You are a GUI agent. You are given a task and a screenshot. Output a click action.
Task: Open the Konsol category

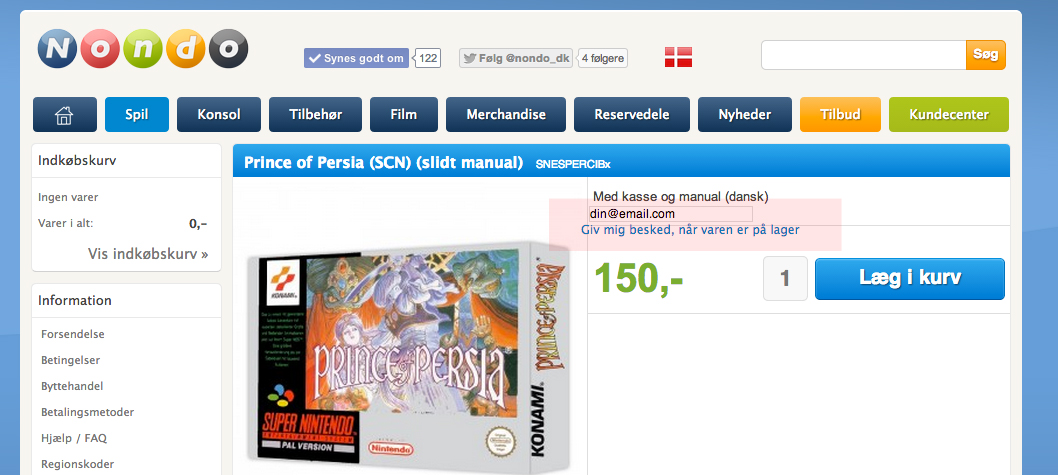pos(219,115)
